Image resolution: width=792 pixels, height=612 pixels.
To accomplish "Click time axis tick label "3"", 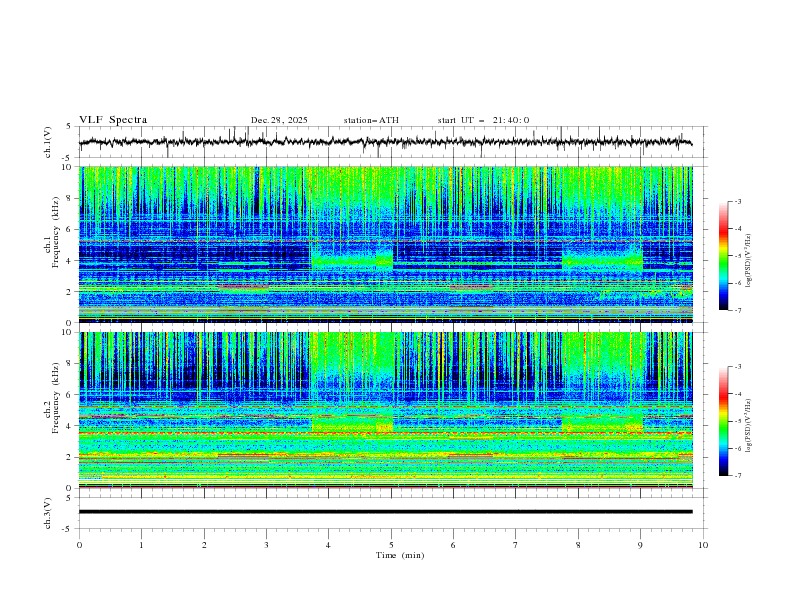I will coord(266,545).
